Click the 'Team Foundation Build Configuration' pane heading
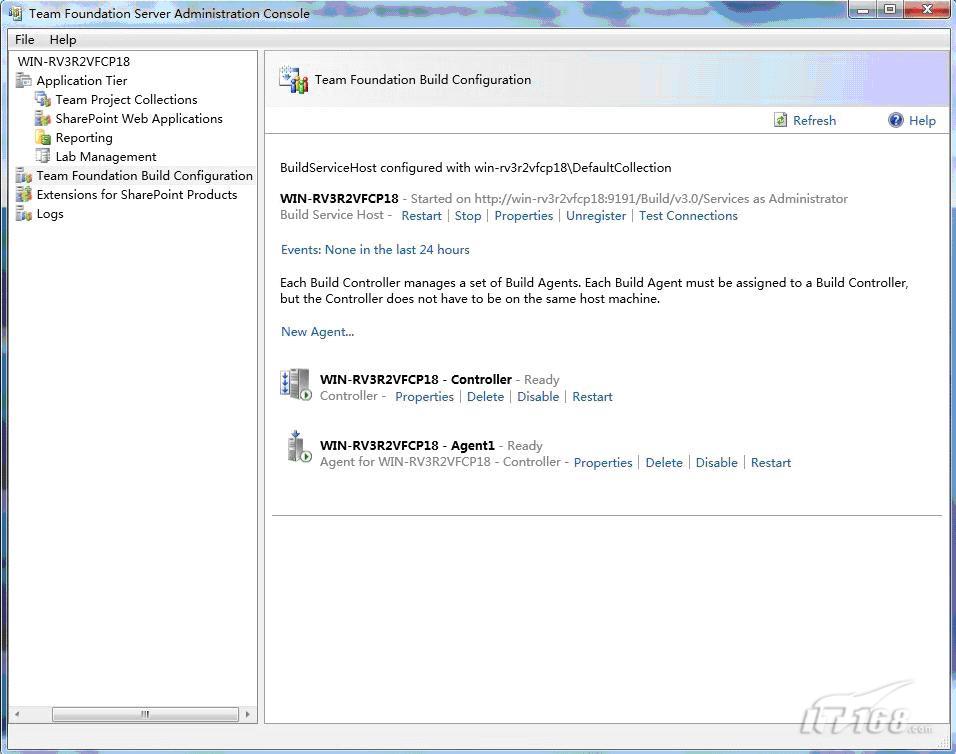Screen dimensions: 956x754 423,80
